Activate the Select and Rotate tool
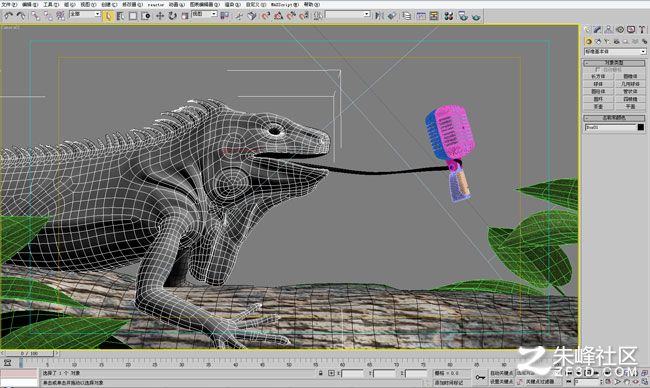Viewport: 650px width, 388px height. point(172,16)
